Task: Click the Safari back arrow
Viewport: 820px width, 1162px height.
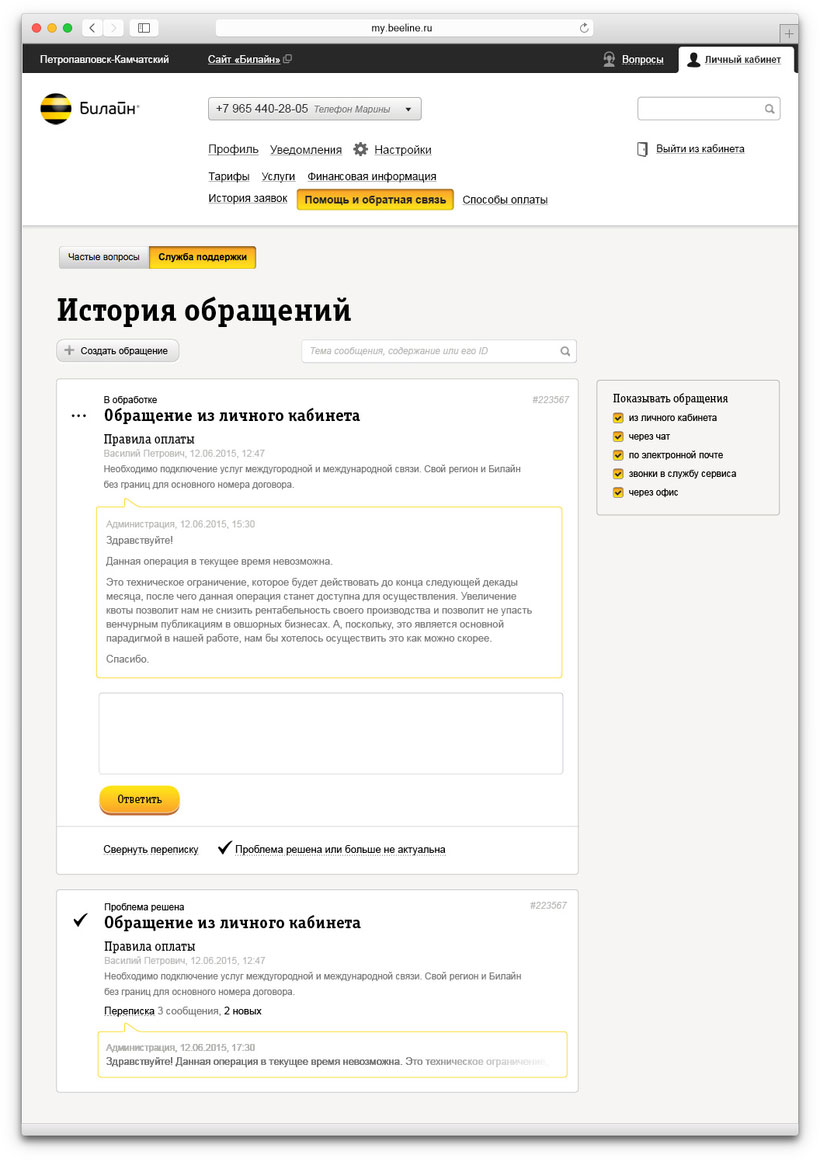Action: click(92, 28)
